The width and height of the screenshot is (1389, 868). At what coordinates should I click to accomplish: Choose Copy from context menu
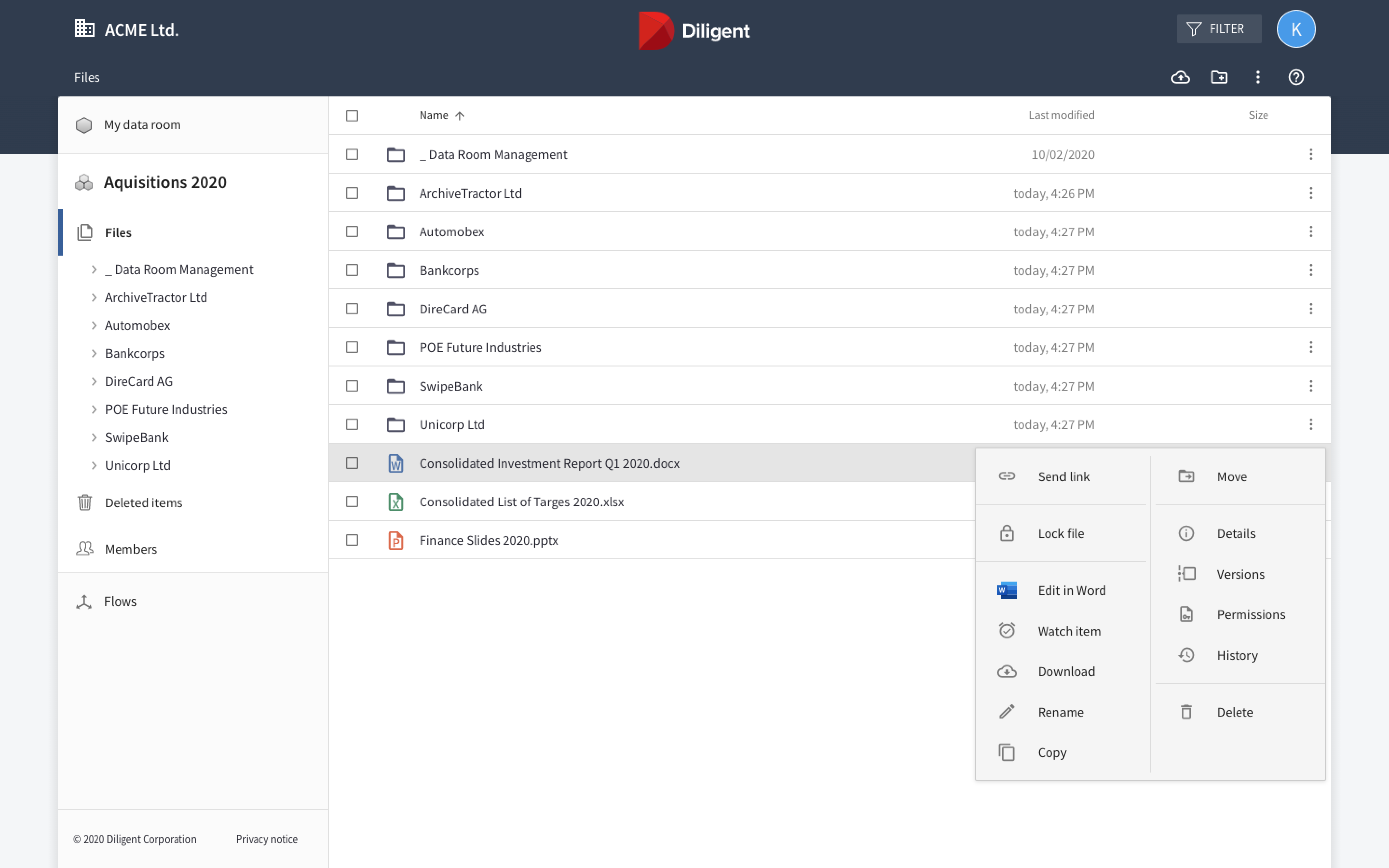[x=1062, y=753]
